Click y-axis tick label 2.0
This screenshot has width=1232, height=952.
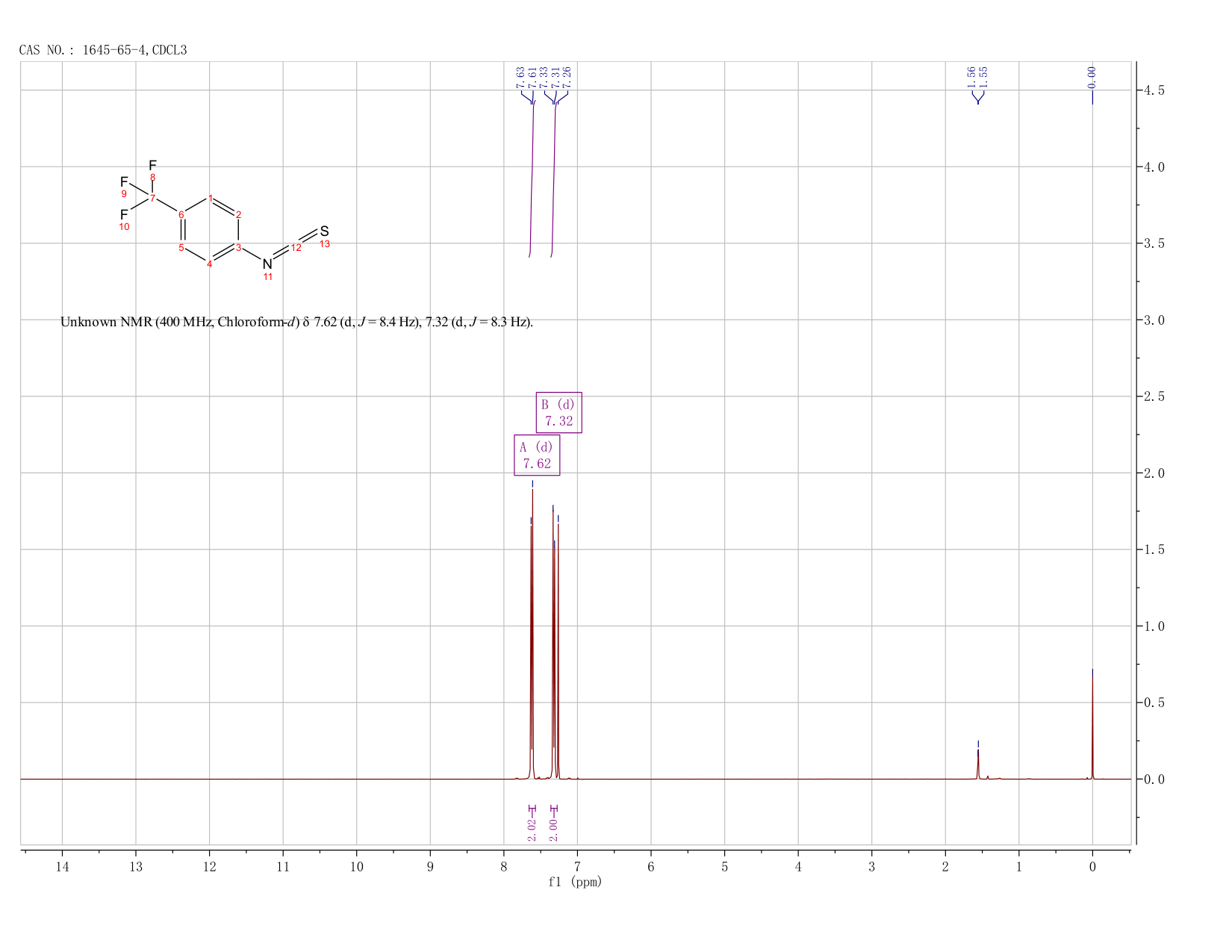[1154, 473]
